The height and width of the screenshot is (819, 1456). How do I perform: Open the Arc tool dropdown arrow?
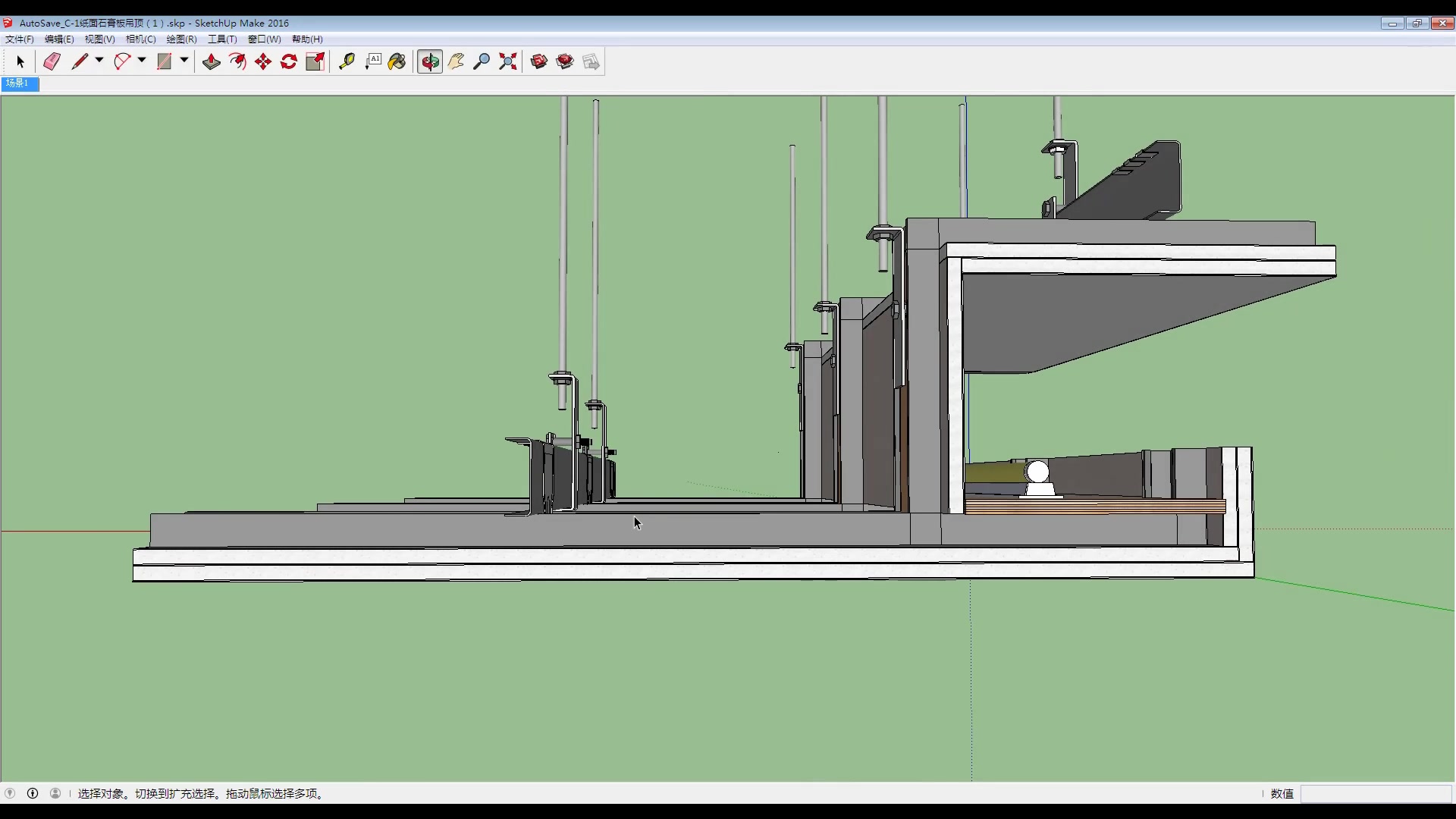click(142, 61)
